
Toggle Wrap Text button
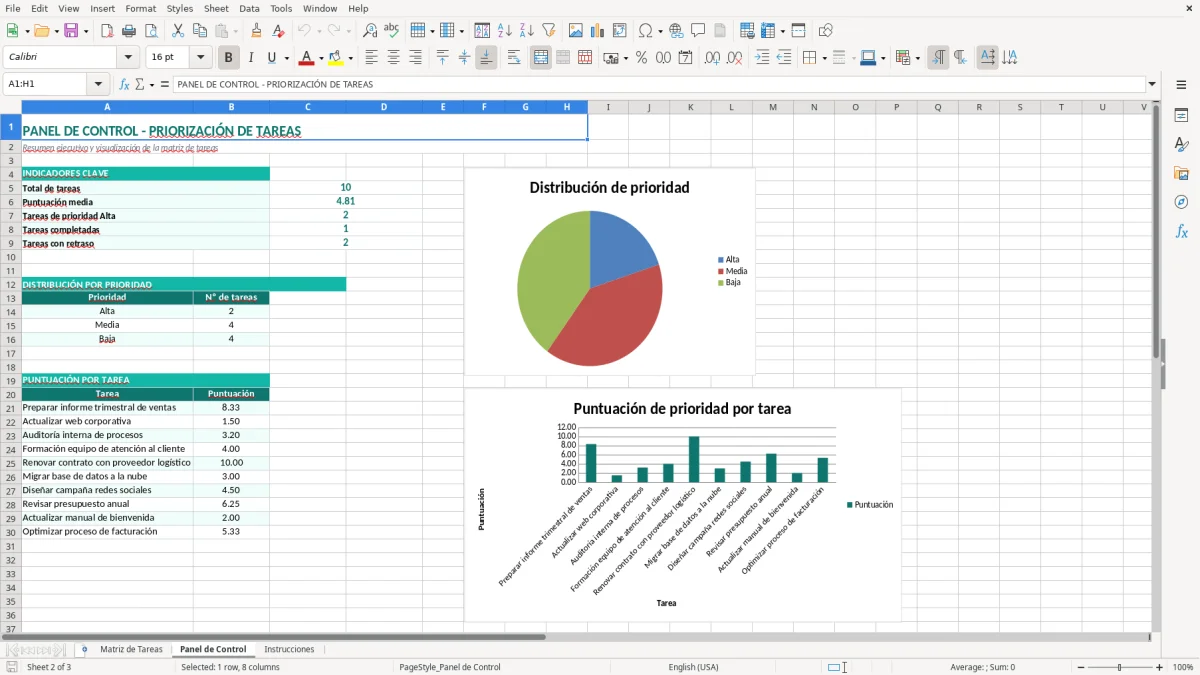click(x=514, y=58)
